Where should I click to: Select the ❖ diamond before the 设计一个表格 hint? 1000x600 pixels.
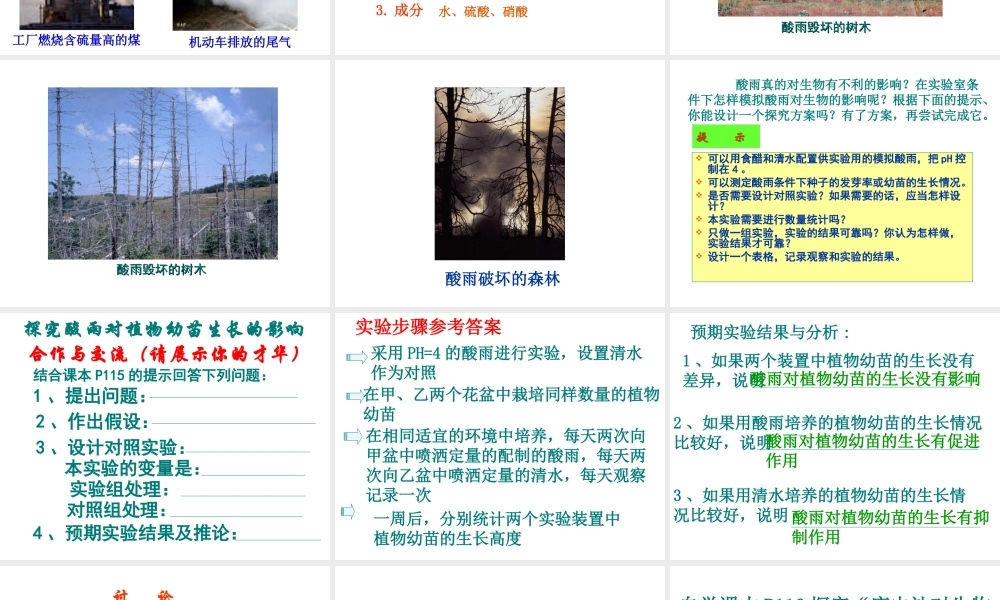click(698, 255)
